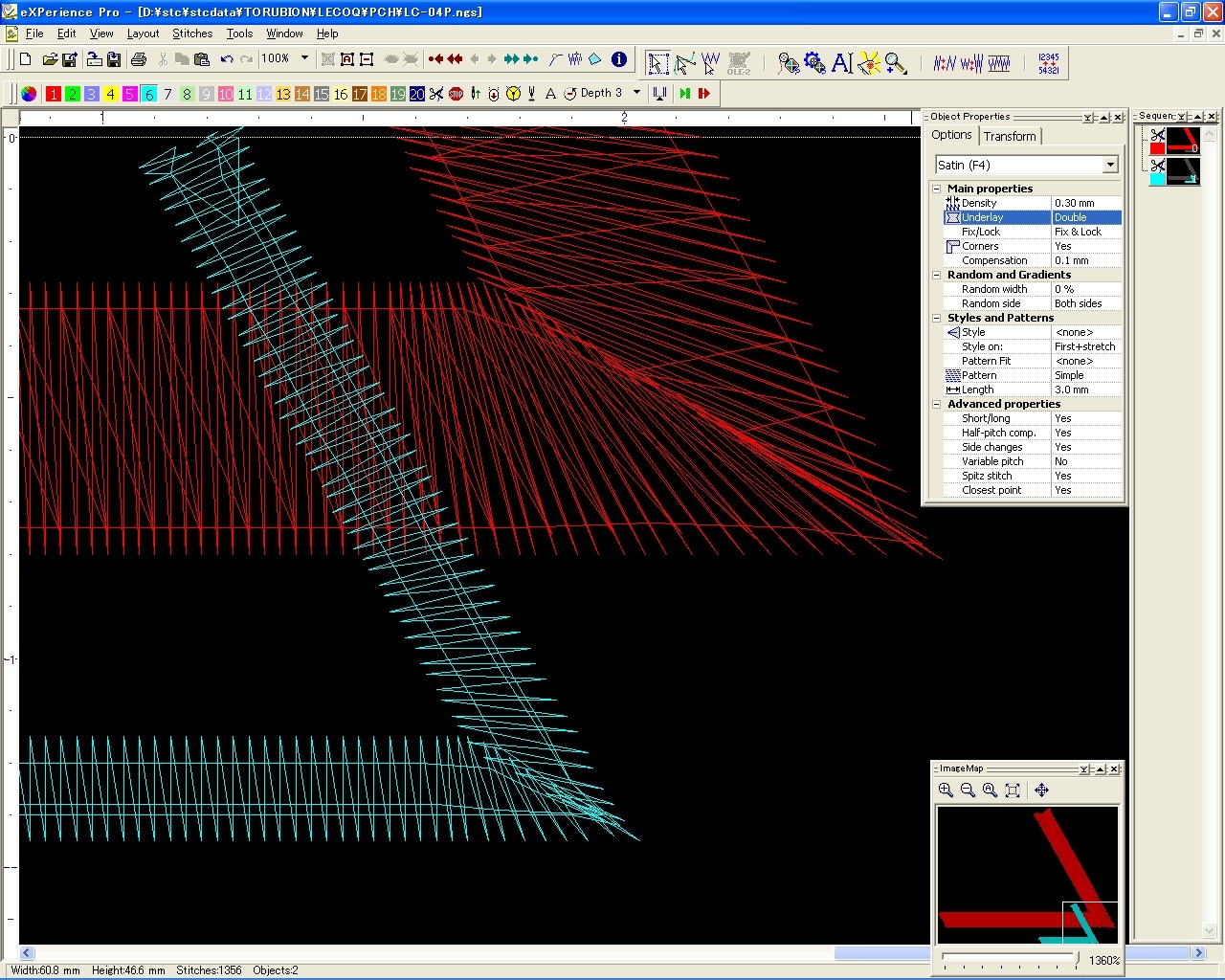The width and height of the screenshot is (1225, 980).
Task: Click the Compensation value 0.1 mm
Action: point(1086,260)
